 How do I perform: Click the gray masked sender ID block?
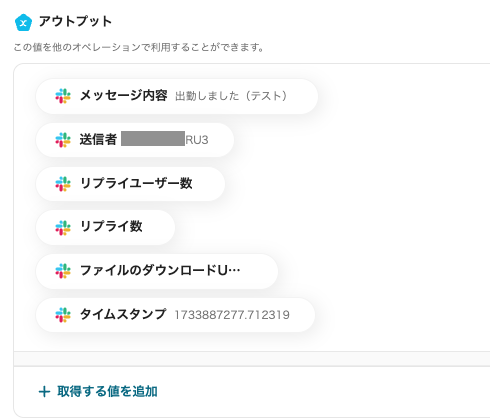pyautogui.click(x=153, y=139)
